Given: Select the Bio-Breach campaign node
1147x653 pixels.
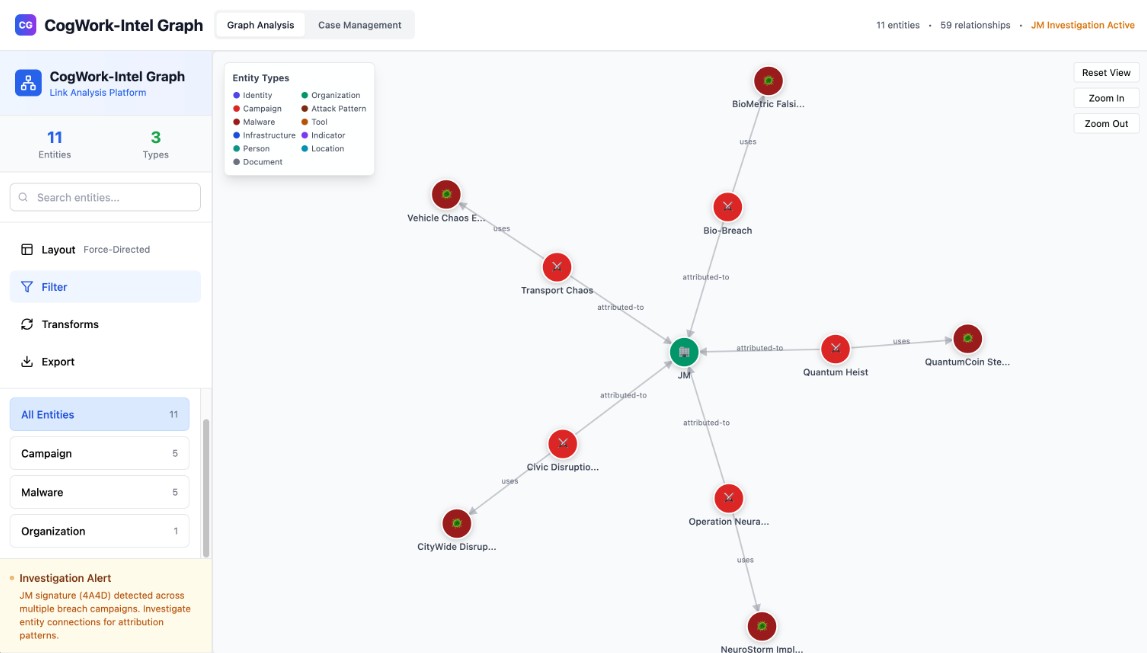Looking at the screenshot, I should [727, 207].
